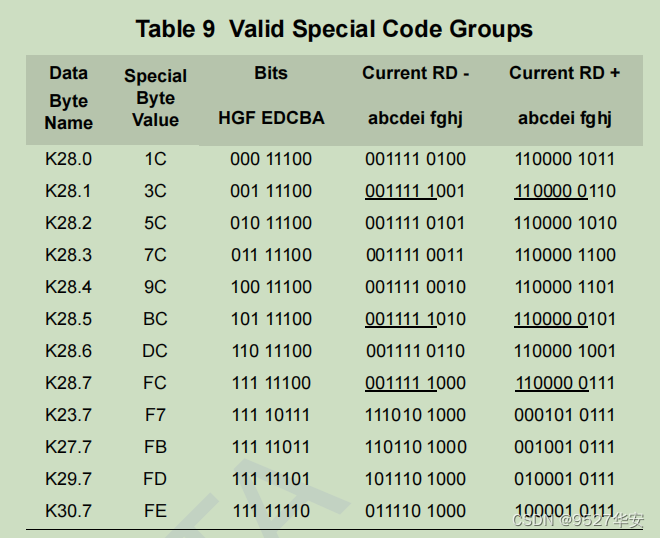Click the table title 'Table 9 Valid Special Code Groups'
Image resolution: width=660 pixels, height=538 pixels.
coord(334,29)
